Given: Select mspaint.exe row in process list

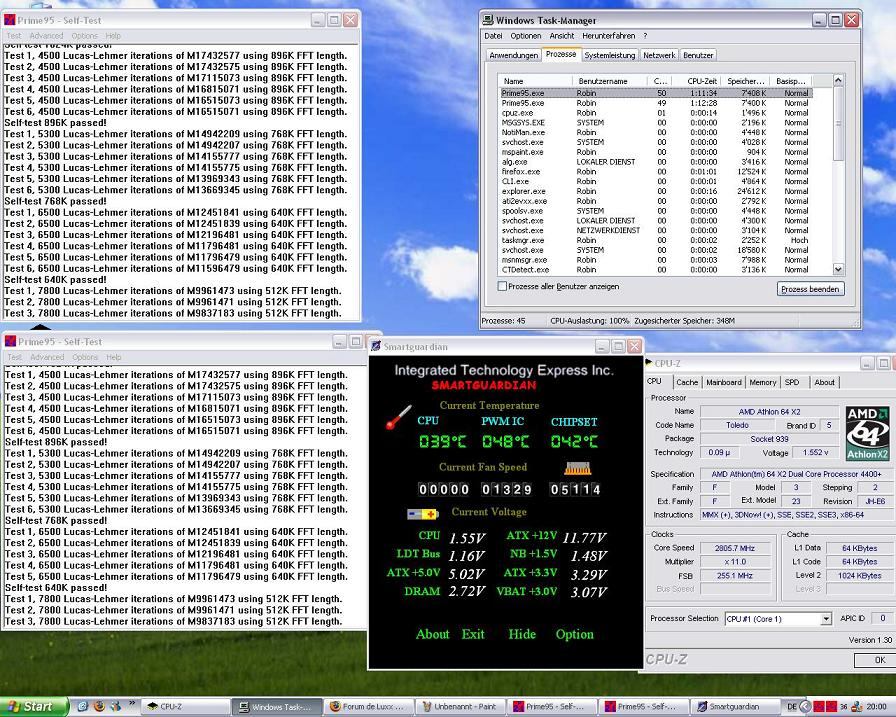Looking at the screenshot, I should (655, 152).
